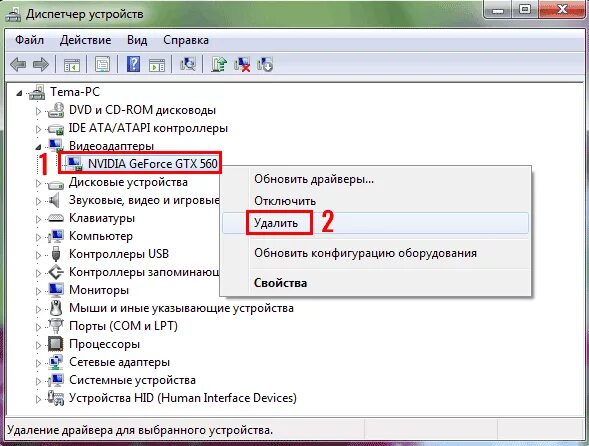The image size is (589, 446).
Task: Expand the Мониторы node arrow
Action: click(38, 291)
